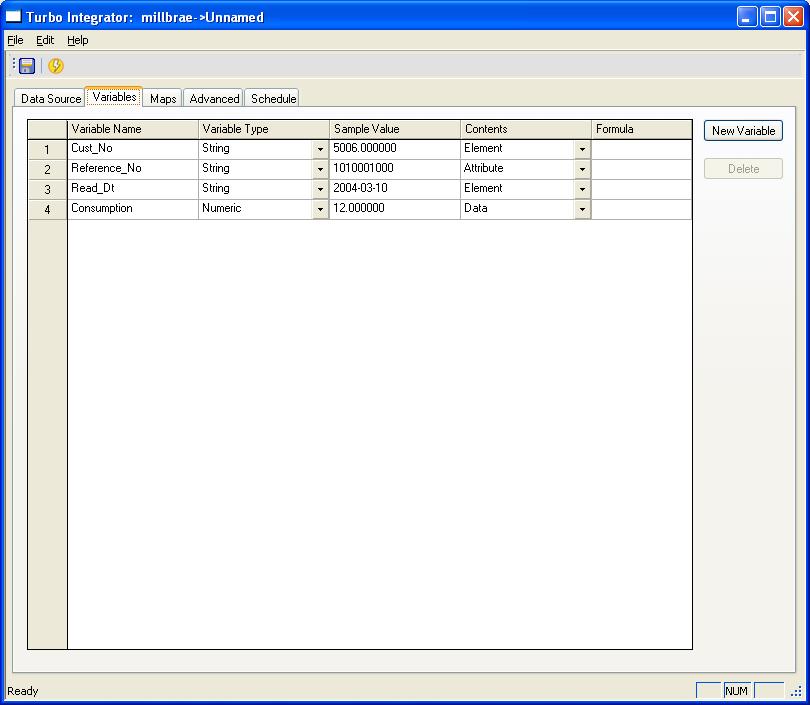Screen dimensions: 810x705
Task: Click the lightning bolt Run icon
Action: click(x=56, y=66)
